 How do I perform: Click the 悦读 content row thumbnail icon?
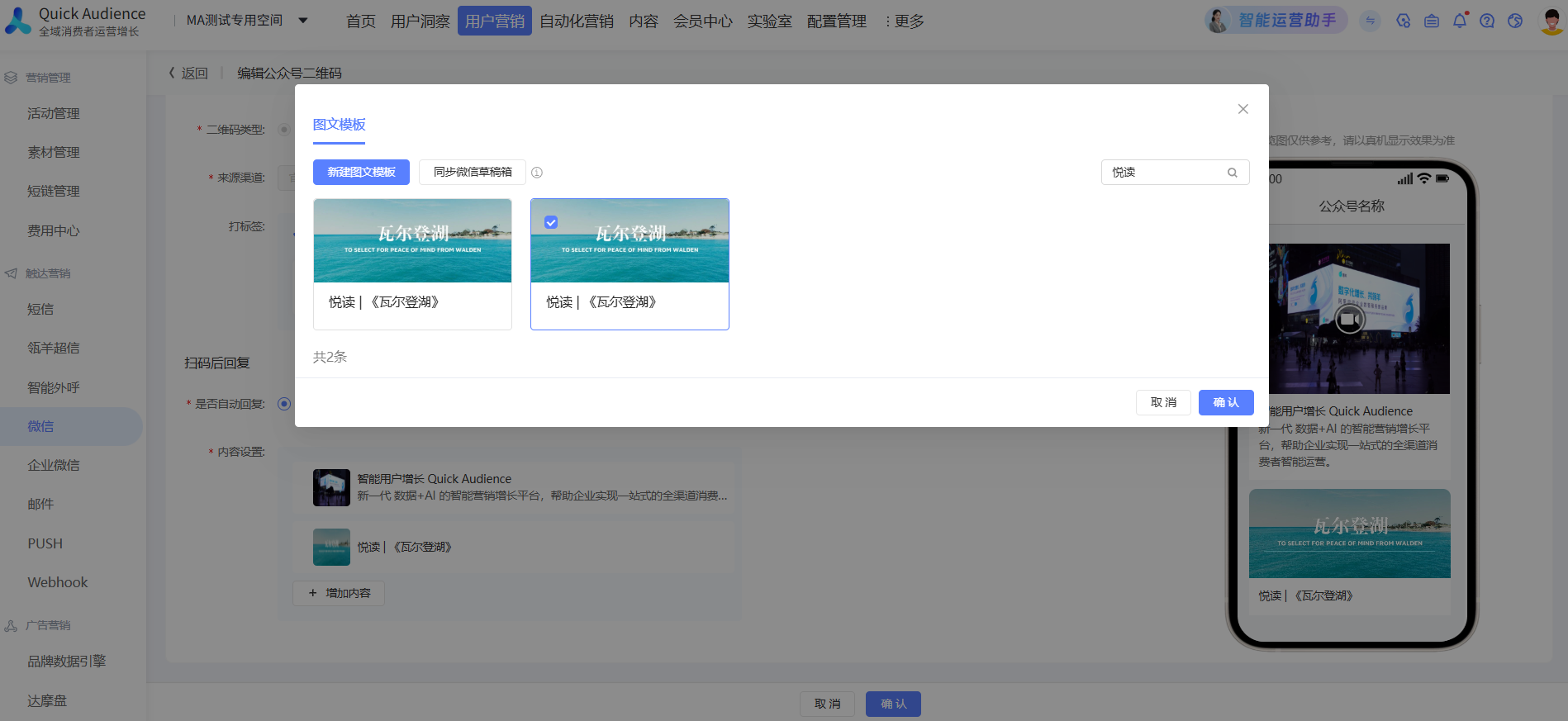pos(331,547)
